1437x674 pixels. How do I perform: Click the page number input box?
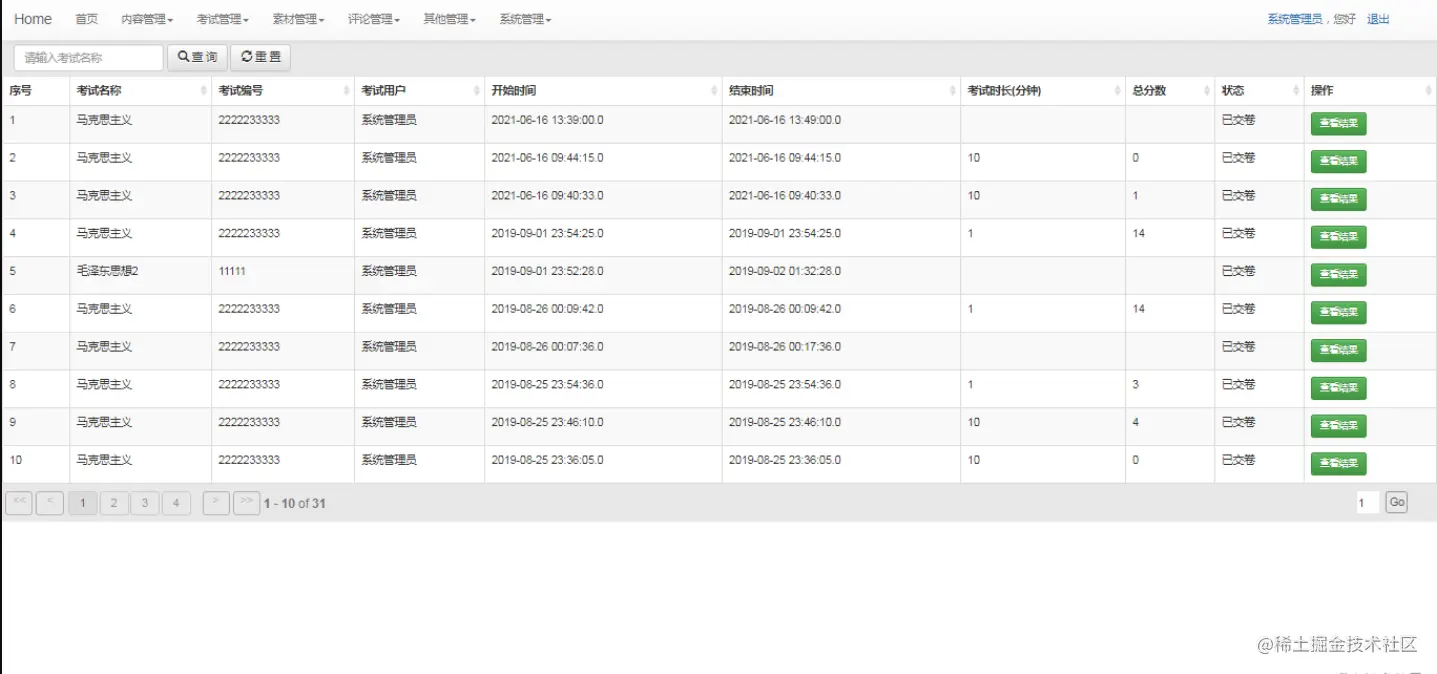[1367, 503]
